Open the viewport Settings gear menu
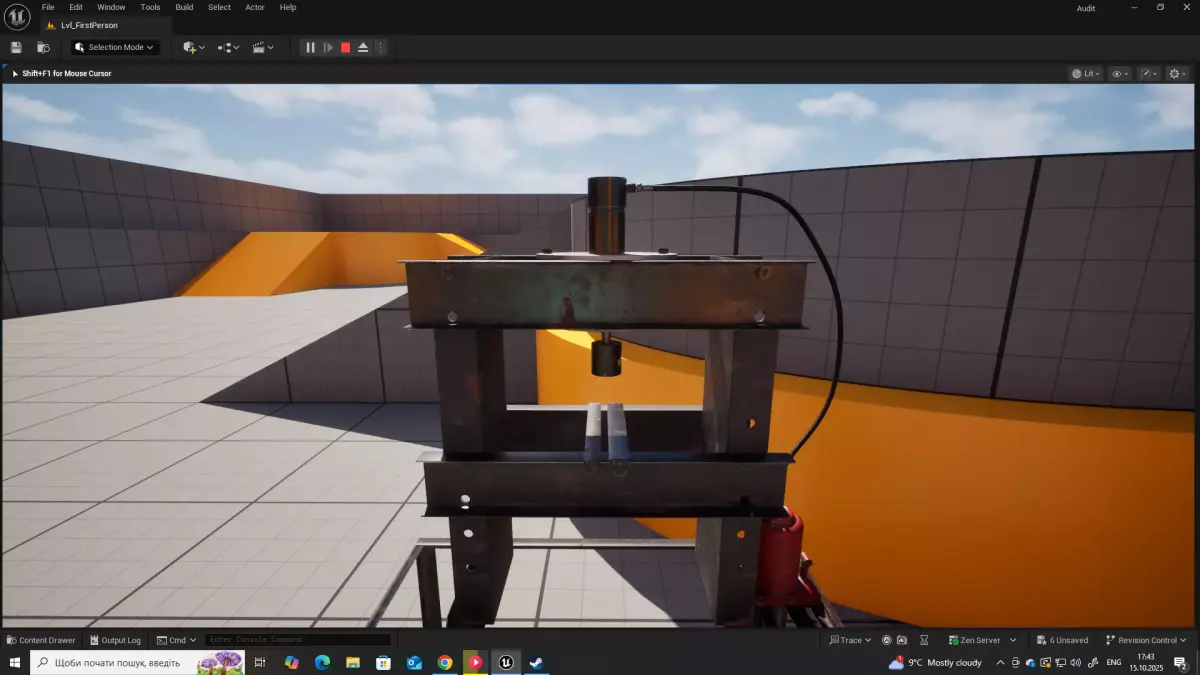Image resolution: width=1200 pixels, height=675 pixels. point(1175,73)
